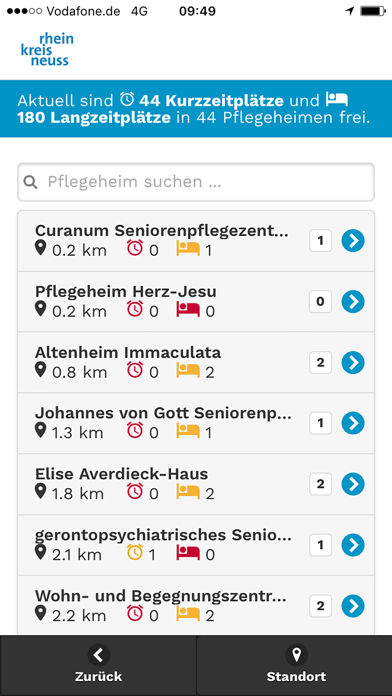Click the magnifier icon in search field
The width and height of the screenshot is (392, 696).
click(x=31, y=182)
